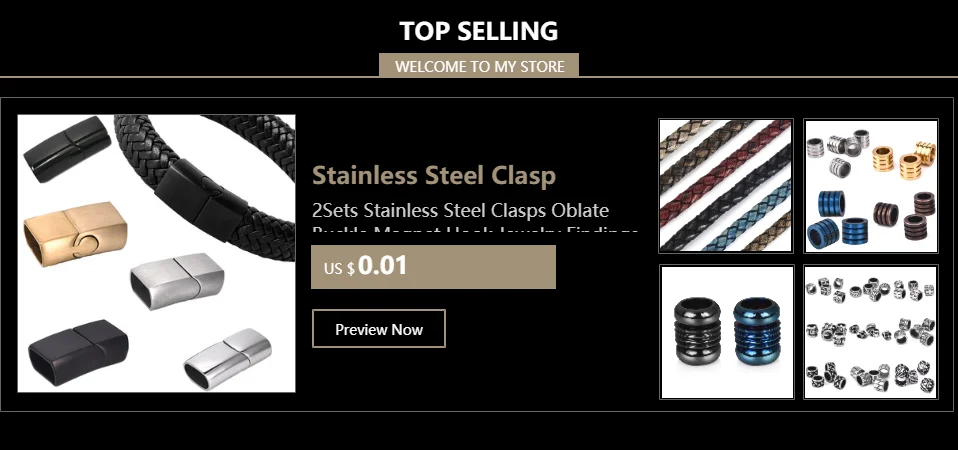The image size is (958, 450).
Task: Click the Preview Now button
Action: point(379,328)
